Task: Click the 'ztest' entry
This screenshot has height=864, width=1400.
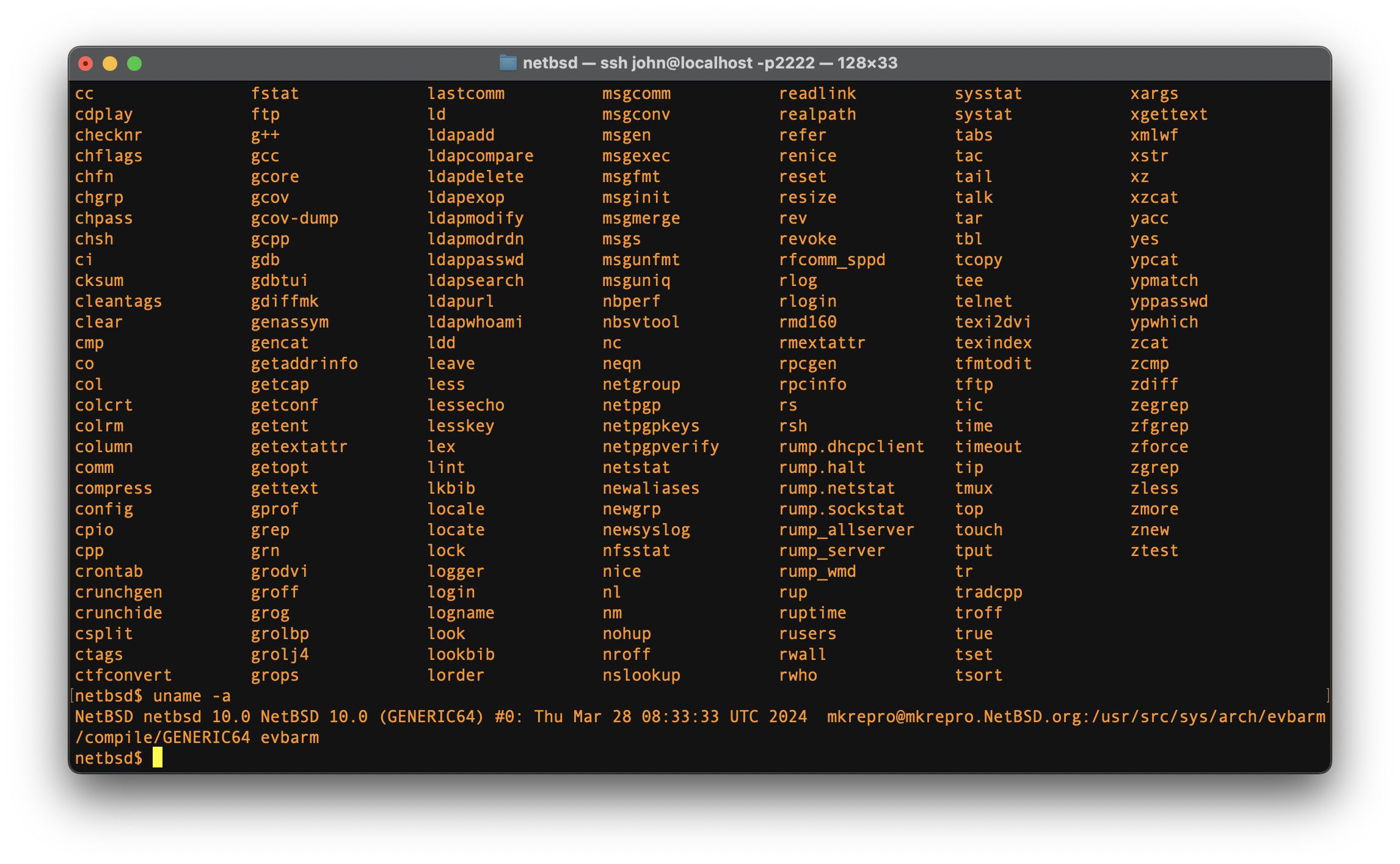Action: [x=1154, y=551]
